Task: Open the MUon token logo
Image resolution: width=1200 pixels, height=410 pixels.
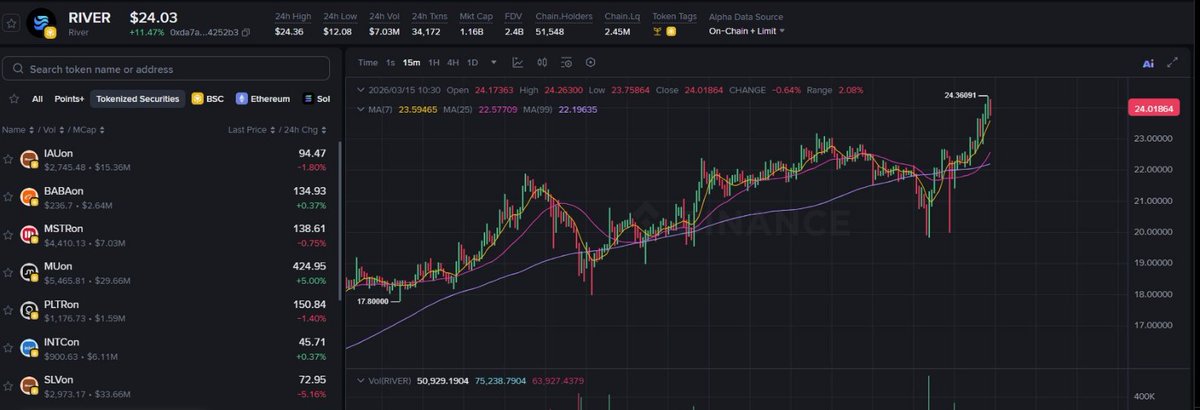Action: click(30, 273)
